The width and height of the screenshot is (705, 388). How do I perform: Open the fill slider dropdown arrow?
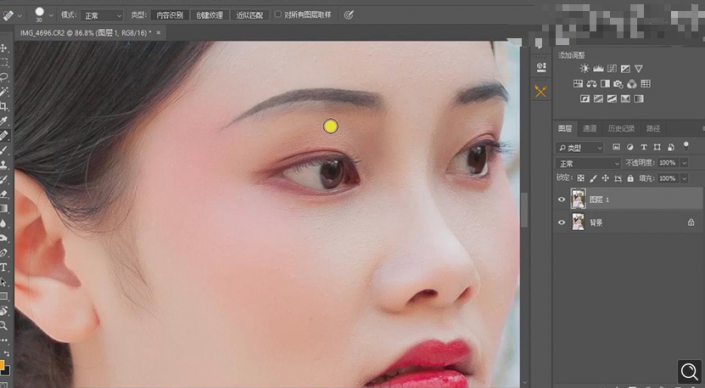(684, 178)
